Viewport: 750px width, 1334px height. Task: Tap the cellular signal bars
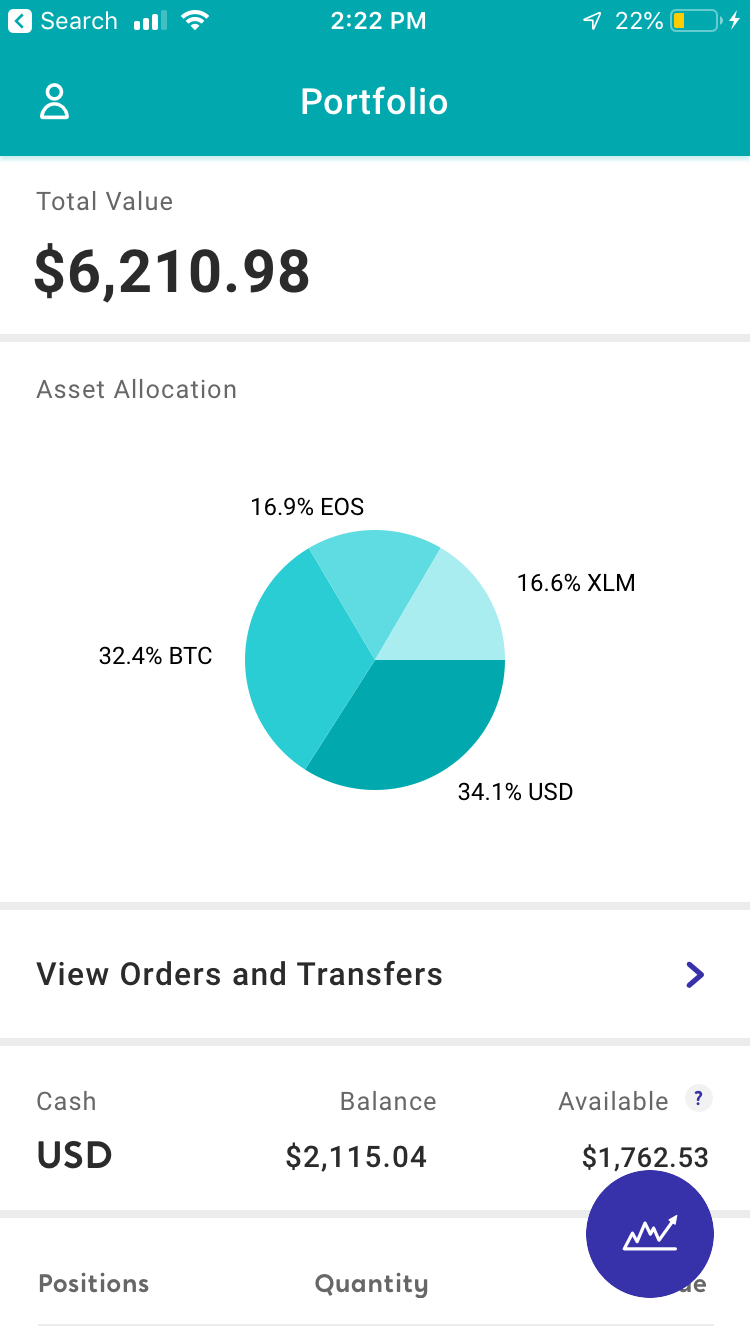tap(150, 21)
